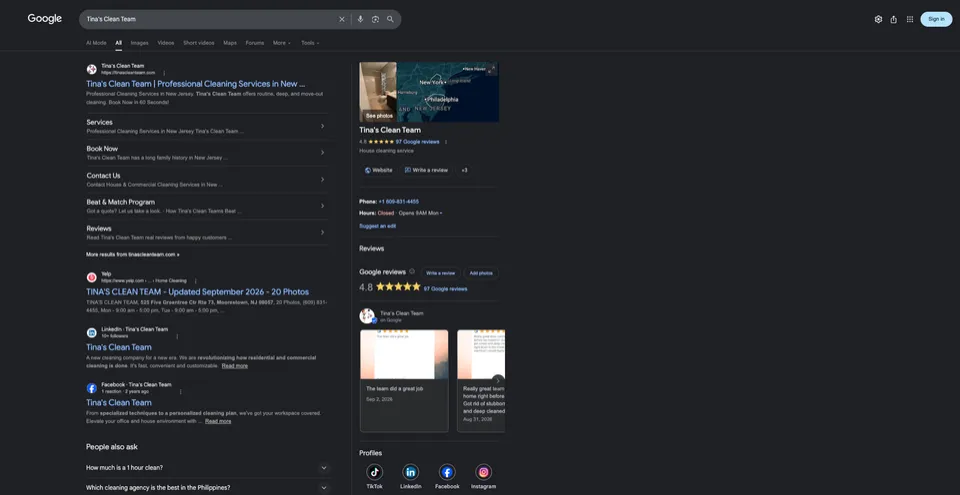Click Read more on Facebook result snippet
Viewport: 960px width, 495px height.
218,421
